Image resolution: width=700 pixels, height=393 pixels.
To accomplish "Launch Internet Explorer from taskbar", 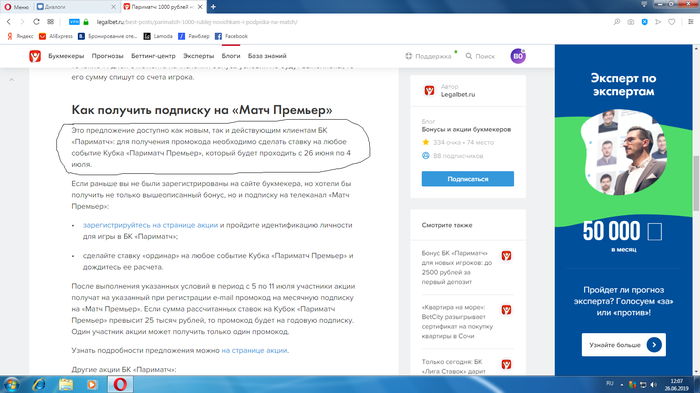I will pos(39,385).
